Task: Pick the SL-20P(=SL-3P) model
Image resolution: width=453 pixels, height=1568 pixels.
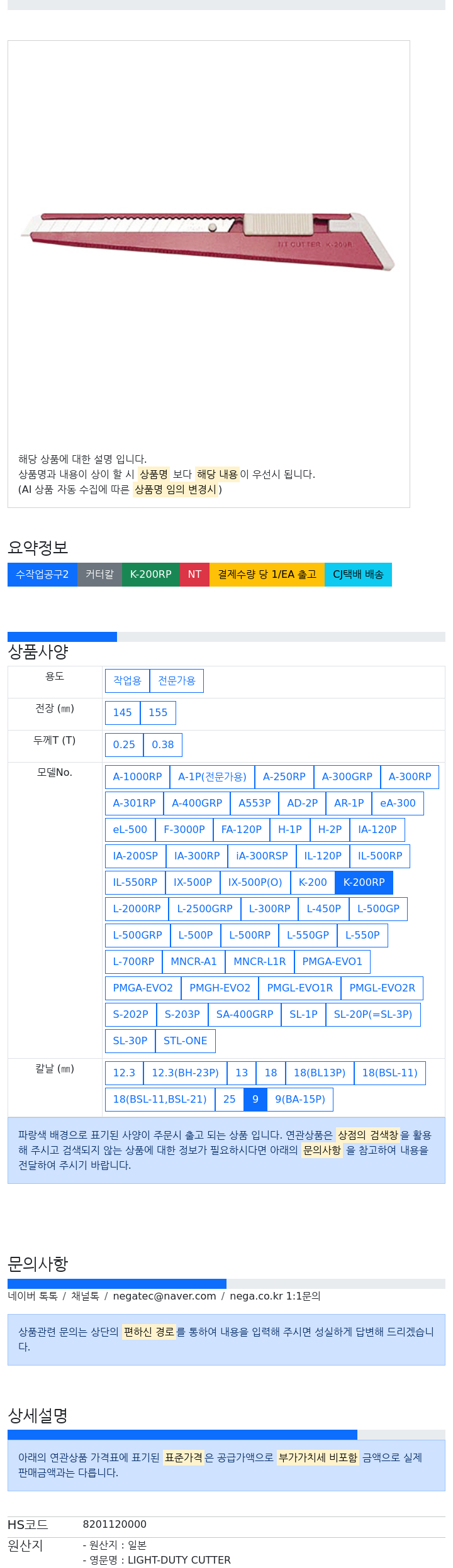Action: tap(373, 1015)
